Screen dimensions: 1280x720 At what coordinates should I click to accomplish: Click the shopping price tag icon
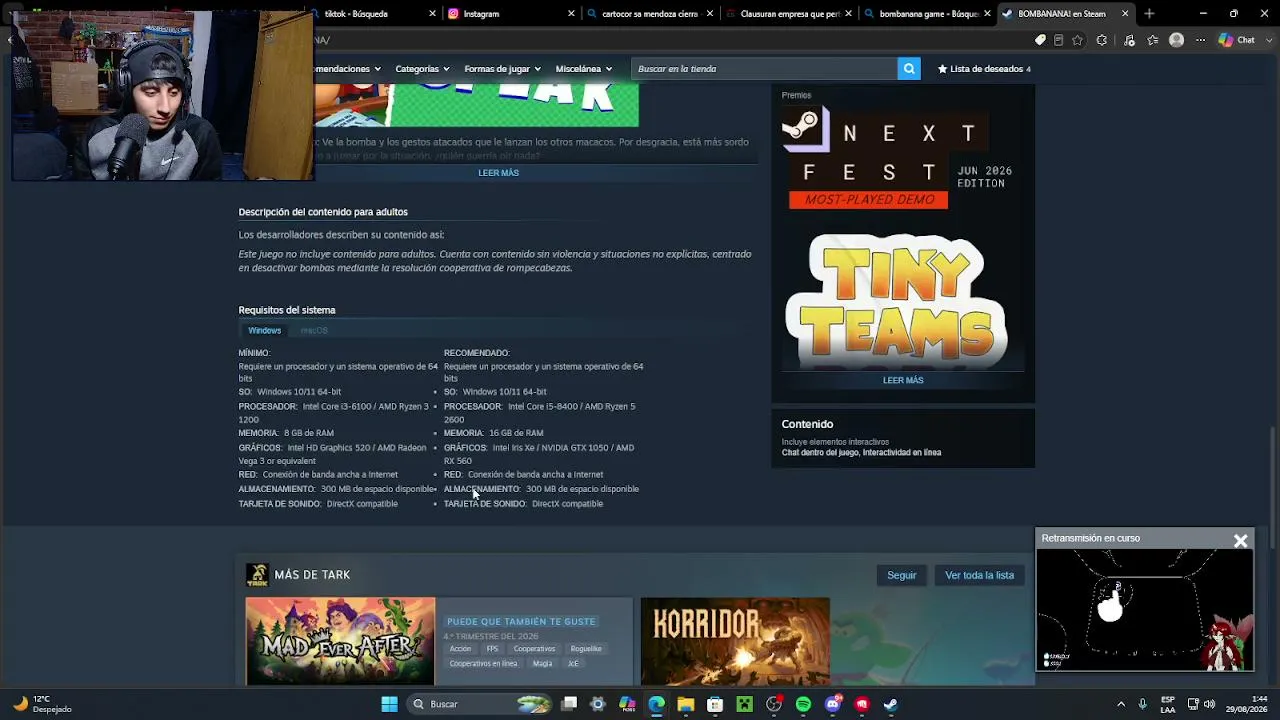coord(1040,40)
